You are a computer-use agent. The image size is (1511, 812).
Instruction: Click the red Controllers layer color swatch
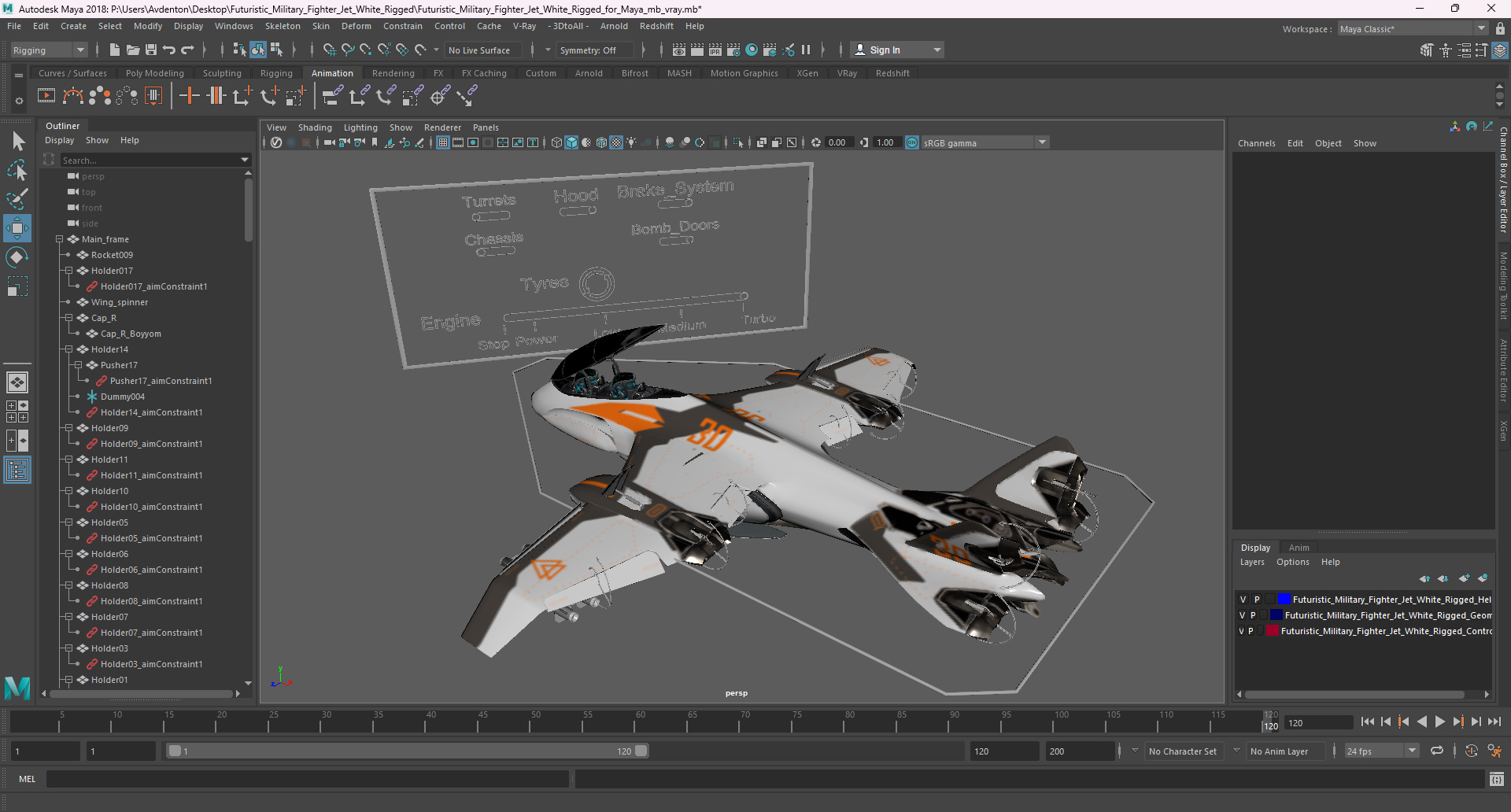click(x=1273, y=631)
